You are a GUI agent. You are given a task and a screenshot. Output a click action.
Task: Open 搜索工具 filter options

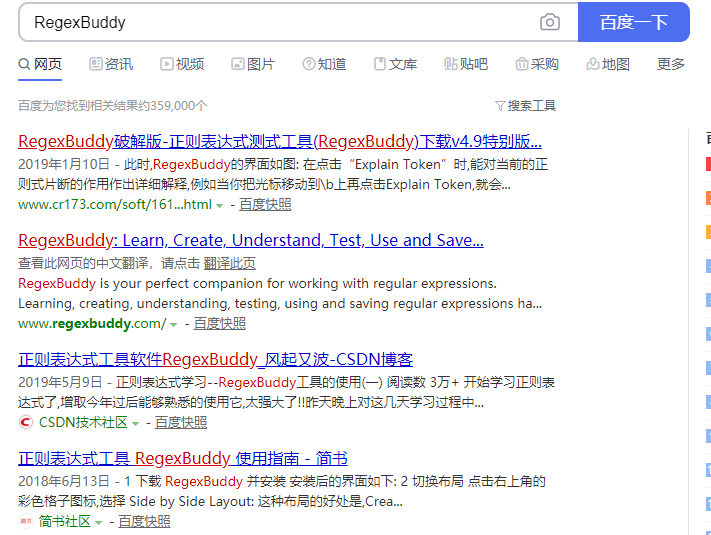[526, 106]
